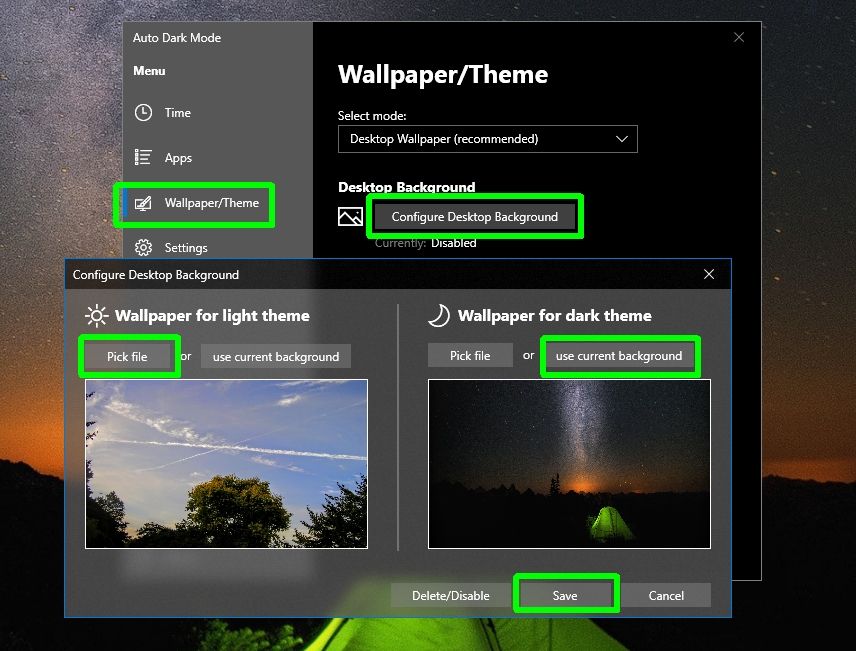The image size is (856, 651).
Task: Cancel the Configure Desktop Background dialog
Action: (666, 594)
